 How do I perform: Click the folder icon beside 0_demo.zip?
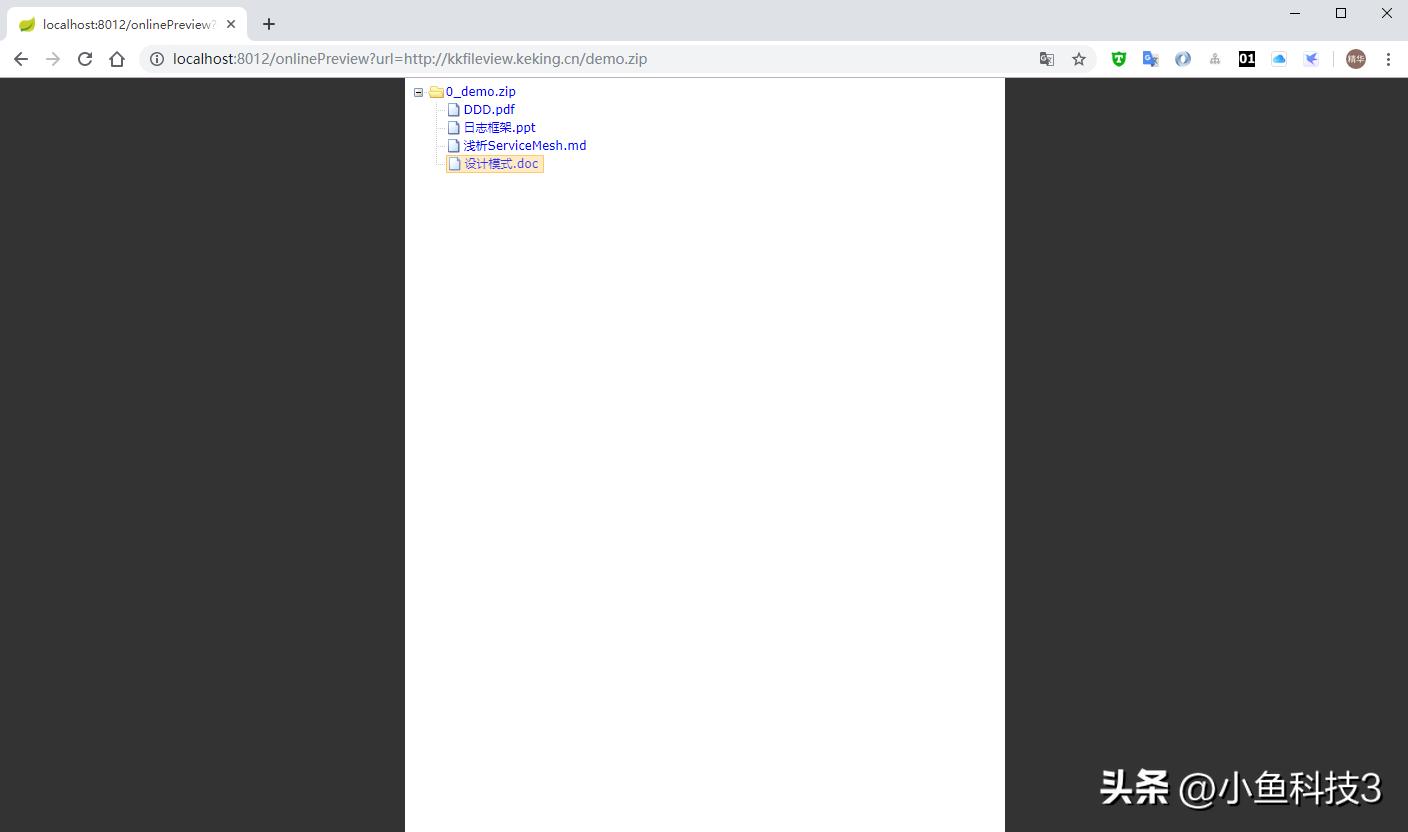coord(435,91)
